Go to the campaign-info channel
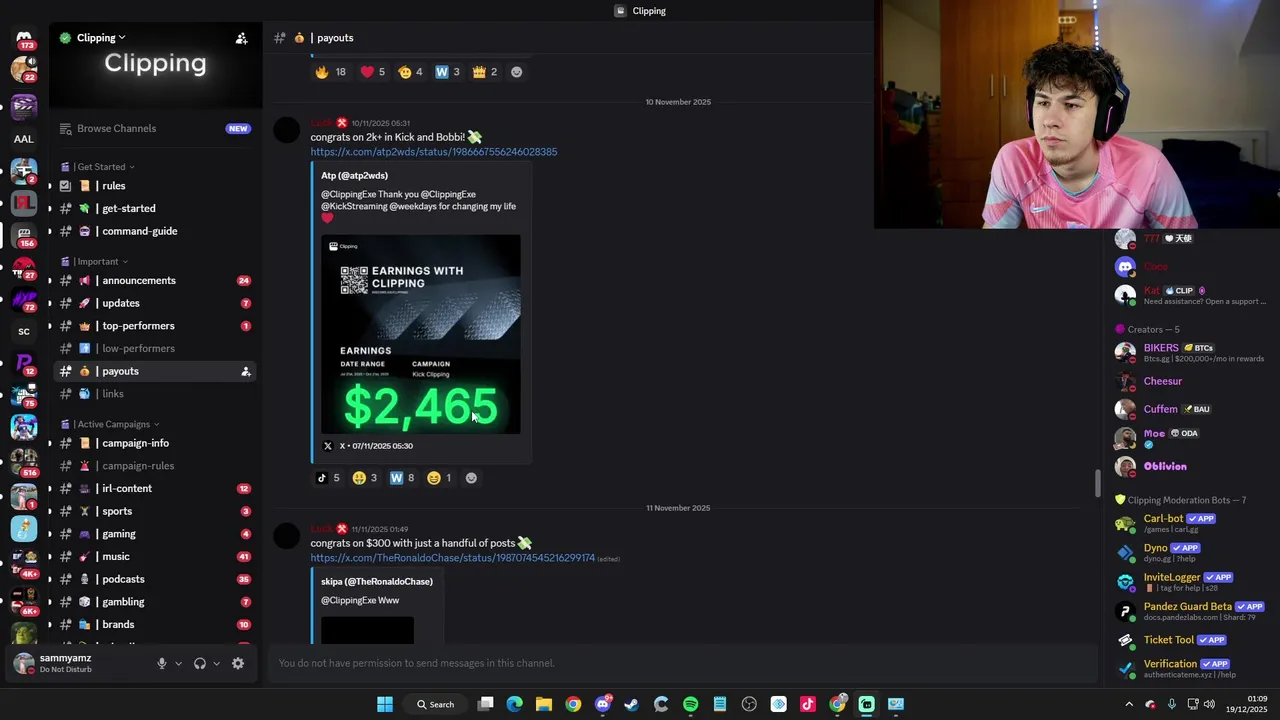The image size is (1280, 720). tap(155, 443)
